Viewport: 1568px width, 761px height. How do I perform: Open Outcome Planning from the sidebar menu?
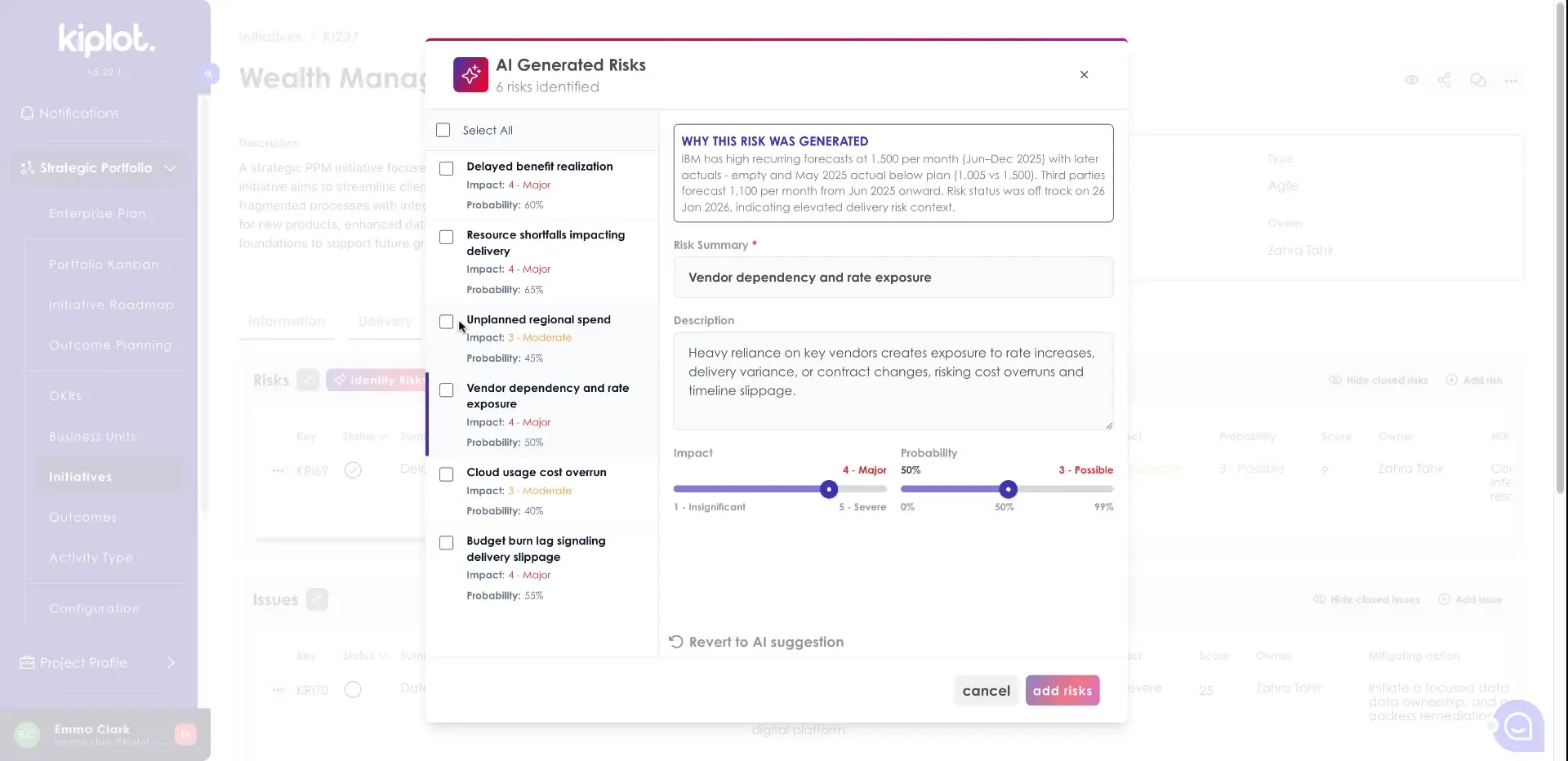coord(111,345)
